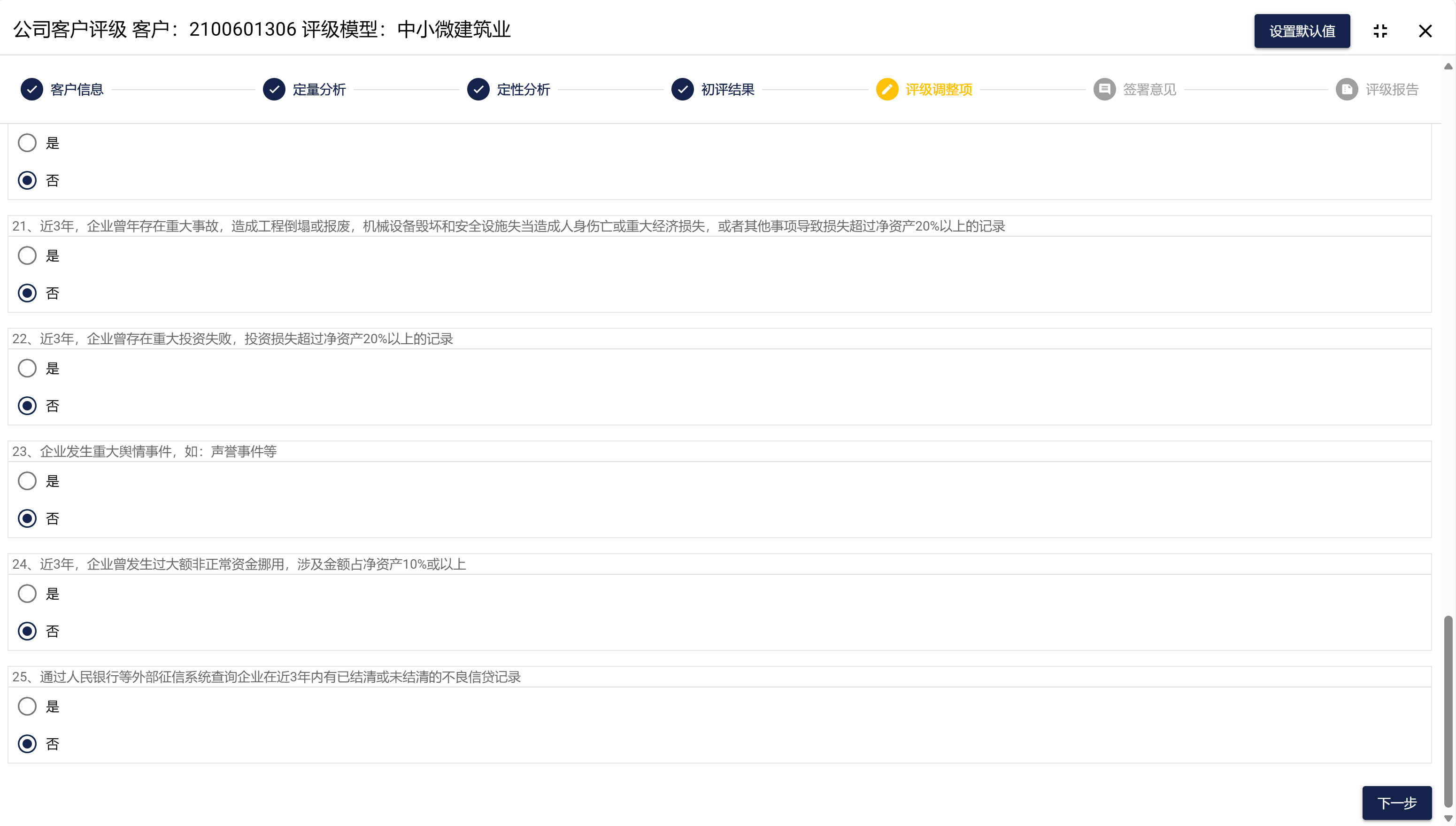Click the 初评结果 step checkmark icon

coord(682,90)
